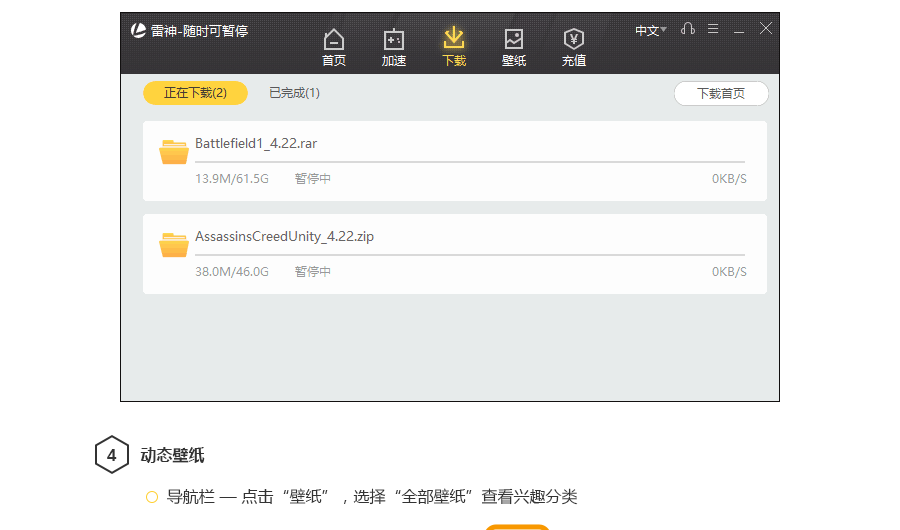The height and width of the screenshot is (530, 900).
Task: Click the 38.0M/46.0G size text
Action: 232,272
